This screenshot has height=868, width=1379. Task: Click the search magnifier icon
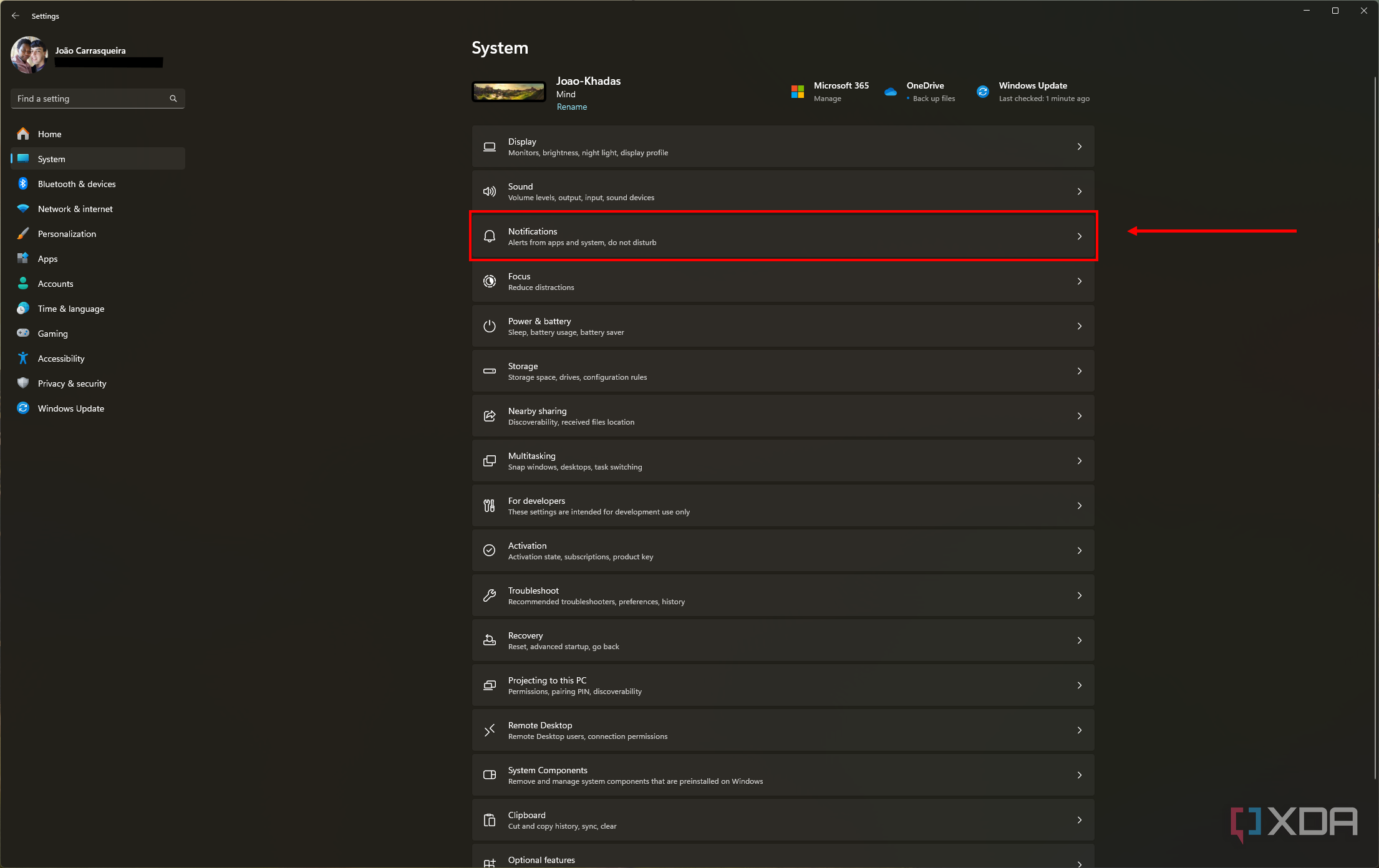click(x=173, y=99)
